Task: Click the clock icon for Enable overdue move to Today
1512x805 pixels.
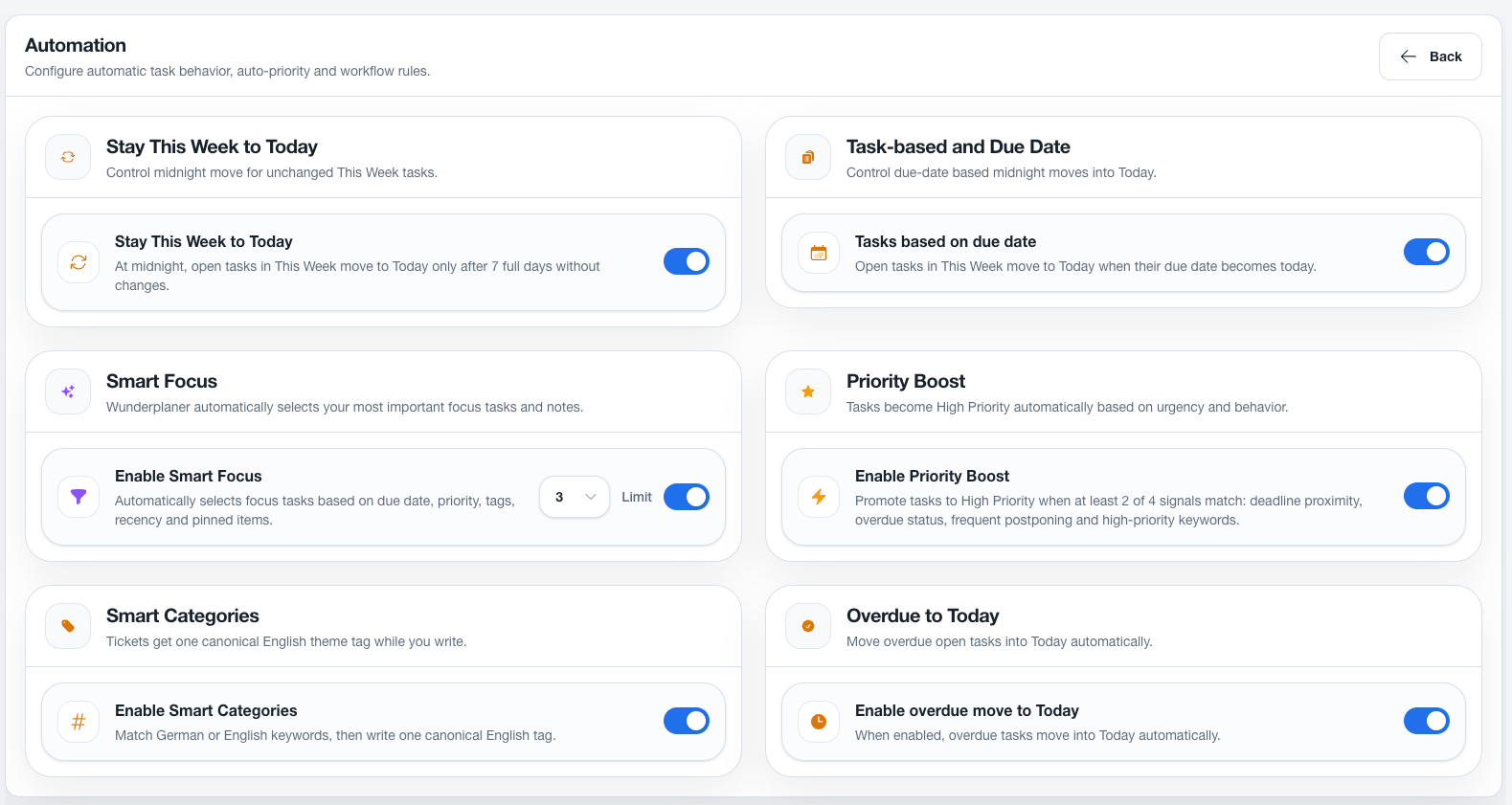Action: 819,722
